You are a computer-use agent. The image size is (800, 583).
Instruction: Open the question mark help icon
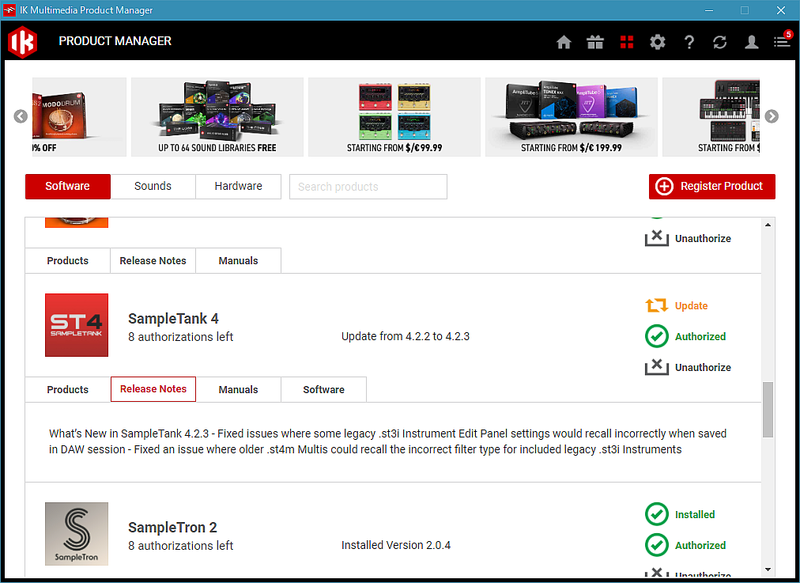tap(689, 42)
